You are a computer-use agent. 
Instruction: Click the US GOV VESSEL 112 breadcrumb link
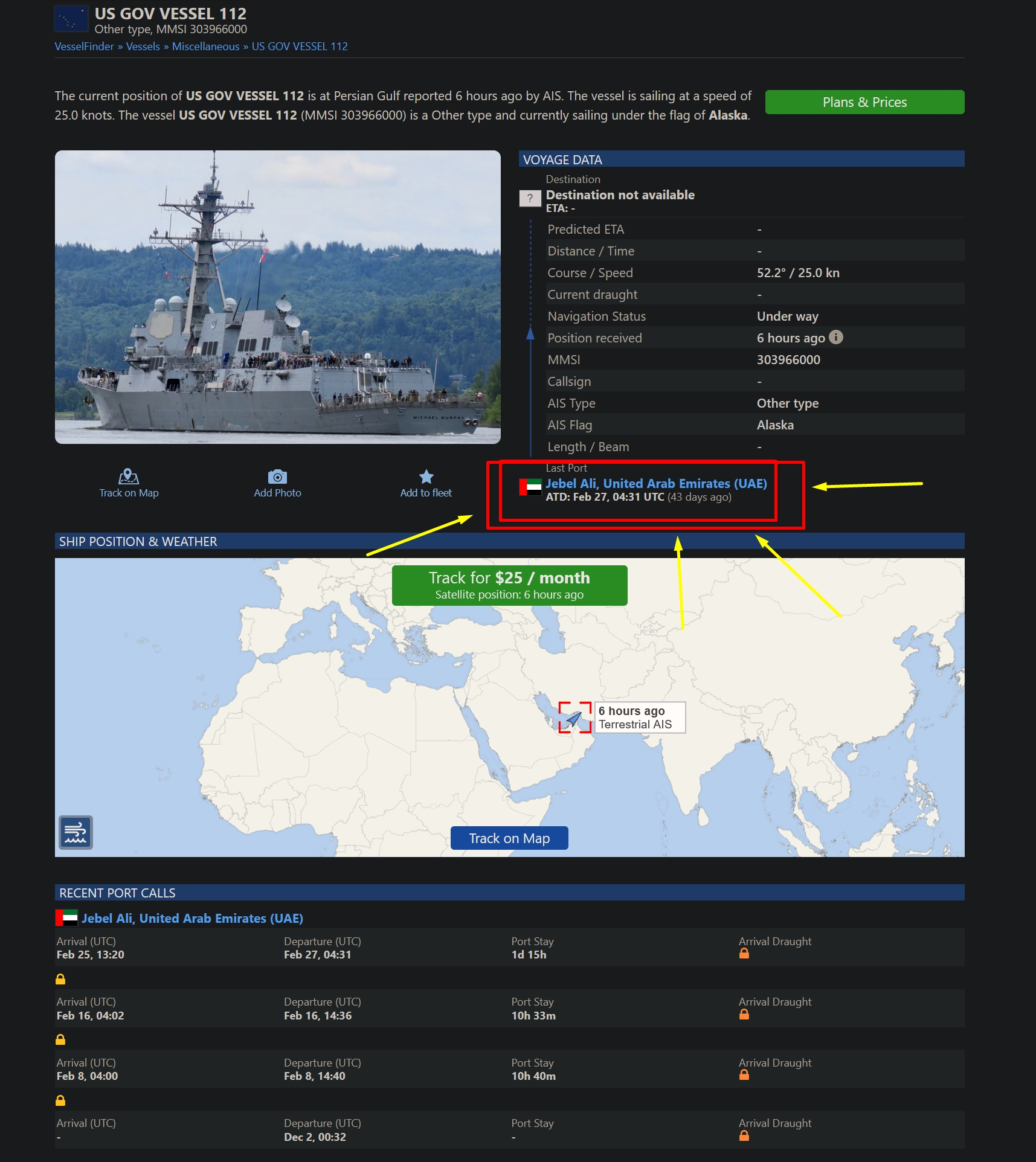(x=300, y=47)
